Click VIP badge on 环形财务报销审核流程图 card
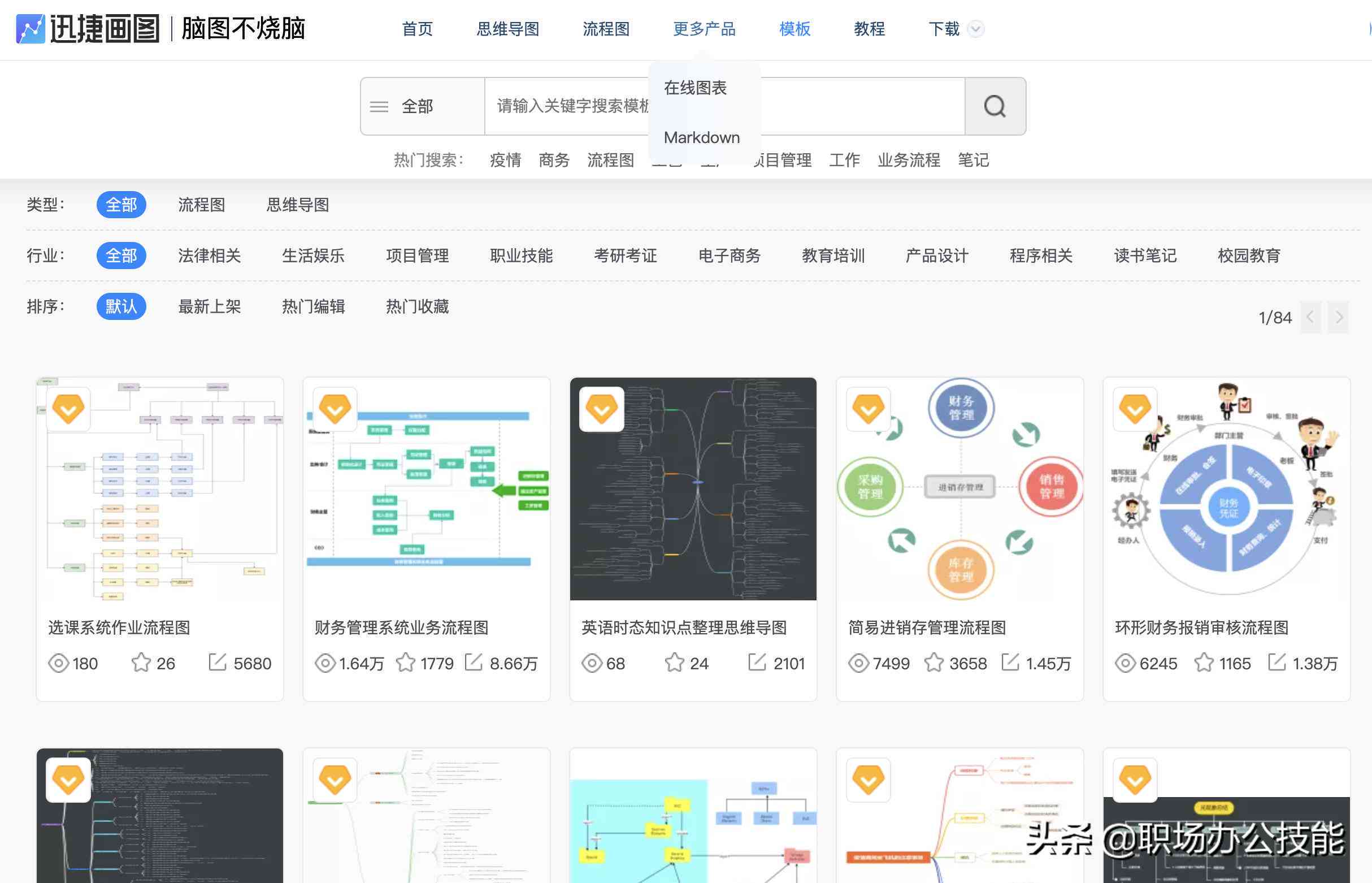 (x=1135, y=409)
